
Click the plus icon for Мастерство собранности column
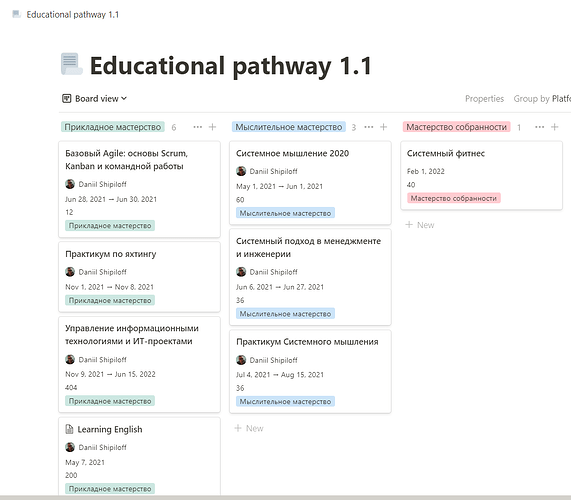click(x=555, y=127)
